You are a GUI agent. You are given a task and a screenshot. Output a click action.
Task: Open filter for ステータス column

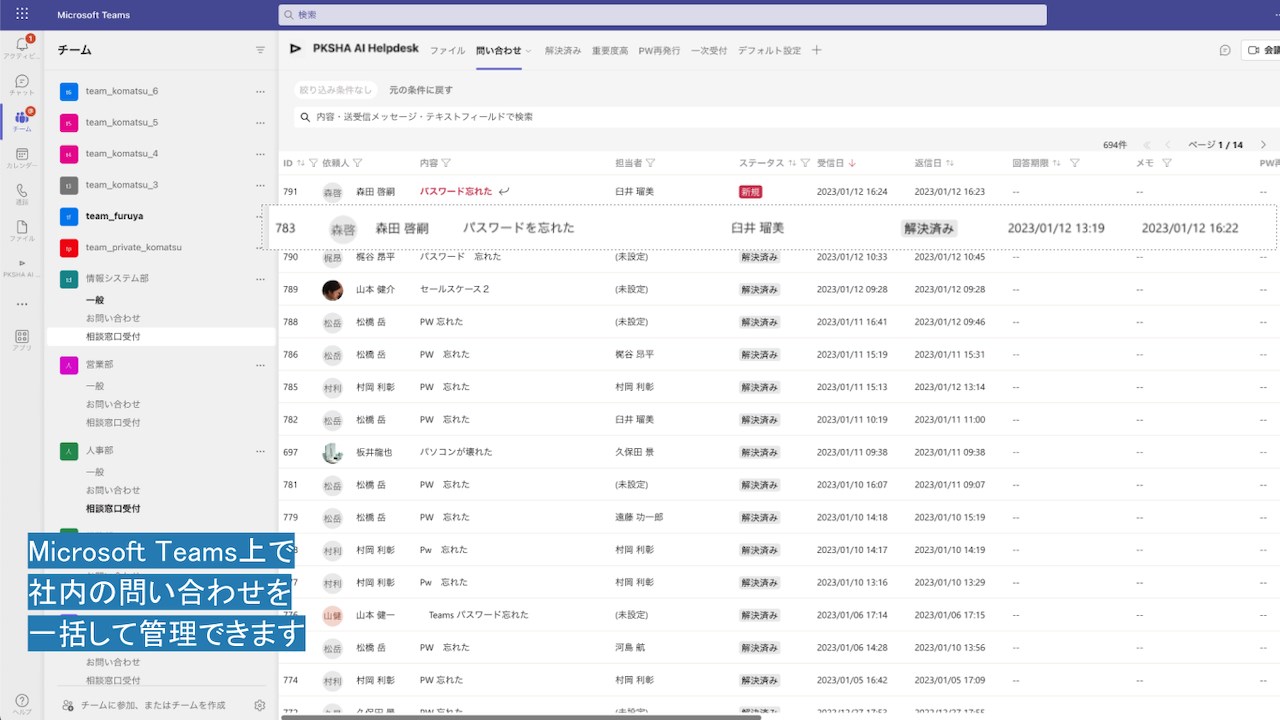click(x=805, y=163)
